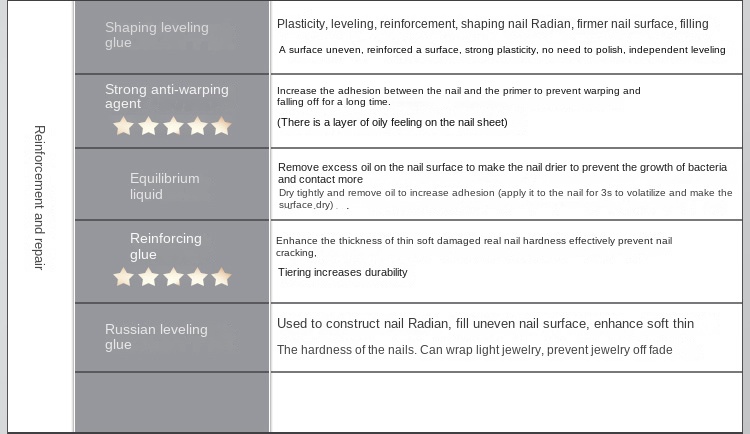The height and width of the screenshot is (434, 750).
Task: Click the 'Tiering increases durability' text
Action: tap(342, 272)
